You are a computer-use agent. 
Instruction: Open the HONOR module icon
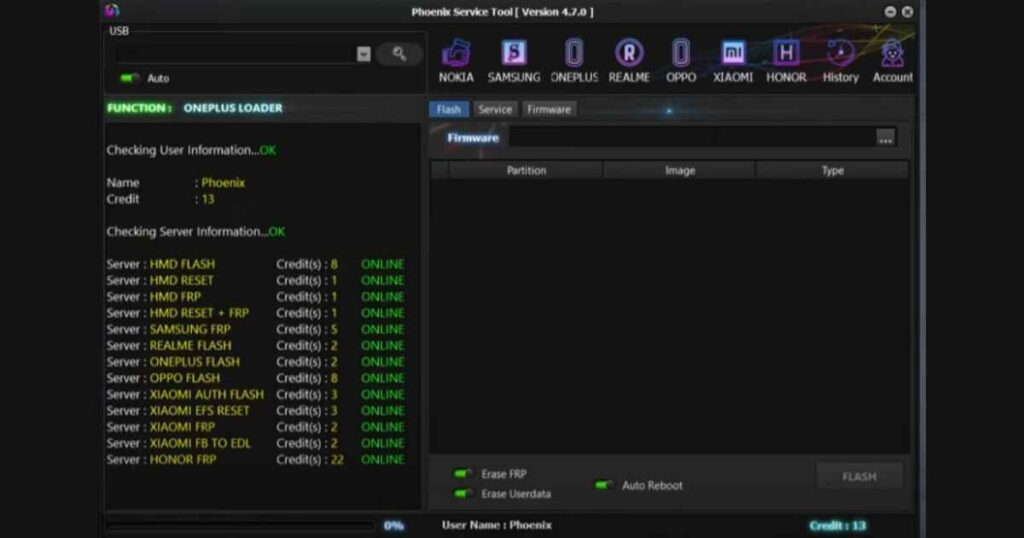point(786,61)
